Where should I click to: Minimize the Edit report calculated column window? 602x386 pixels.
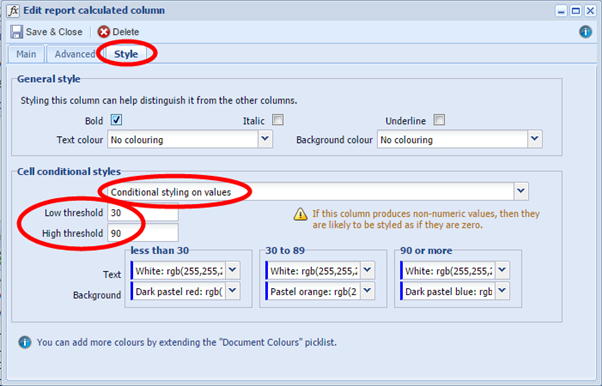(561, 11)
